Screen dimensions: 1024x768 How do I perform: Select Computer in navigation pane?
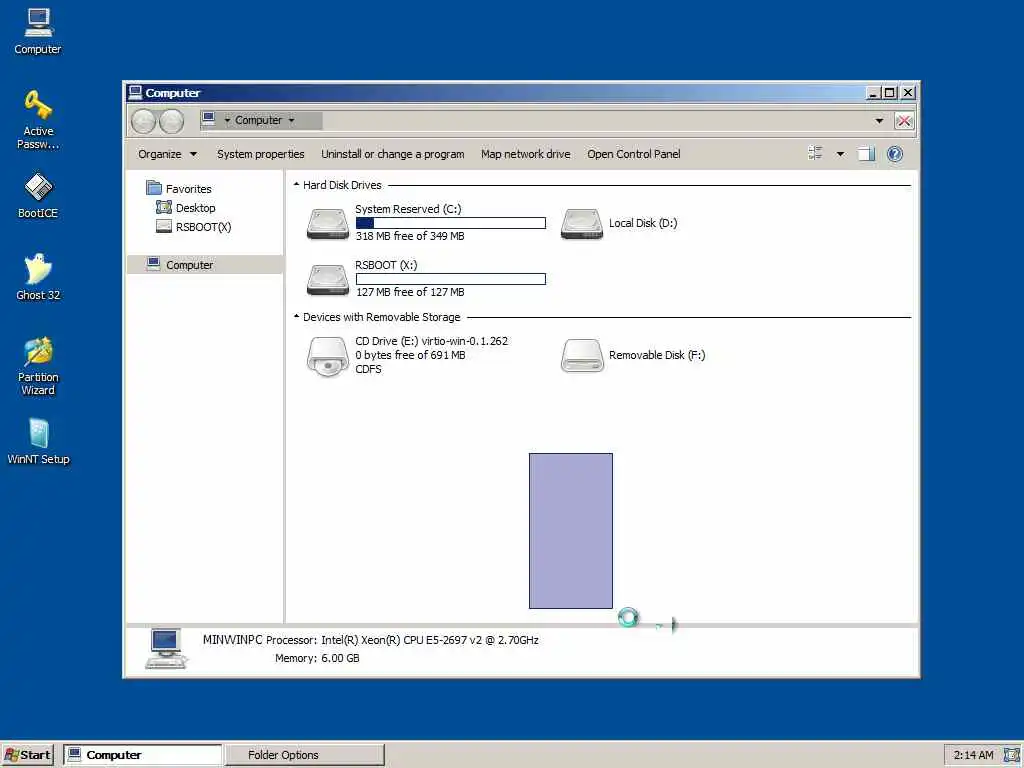pyautogui.click(x=204, y=264)
